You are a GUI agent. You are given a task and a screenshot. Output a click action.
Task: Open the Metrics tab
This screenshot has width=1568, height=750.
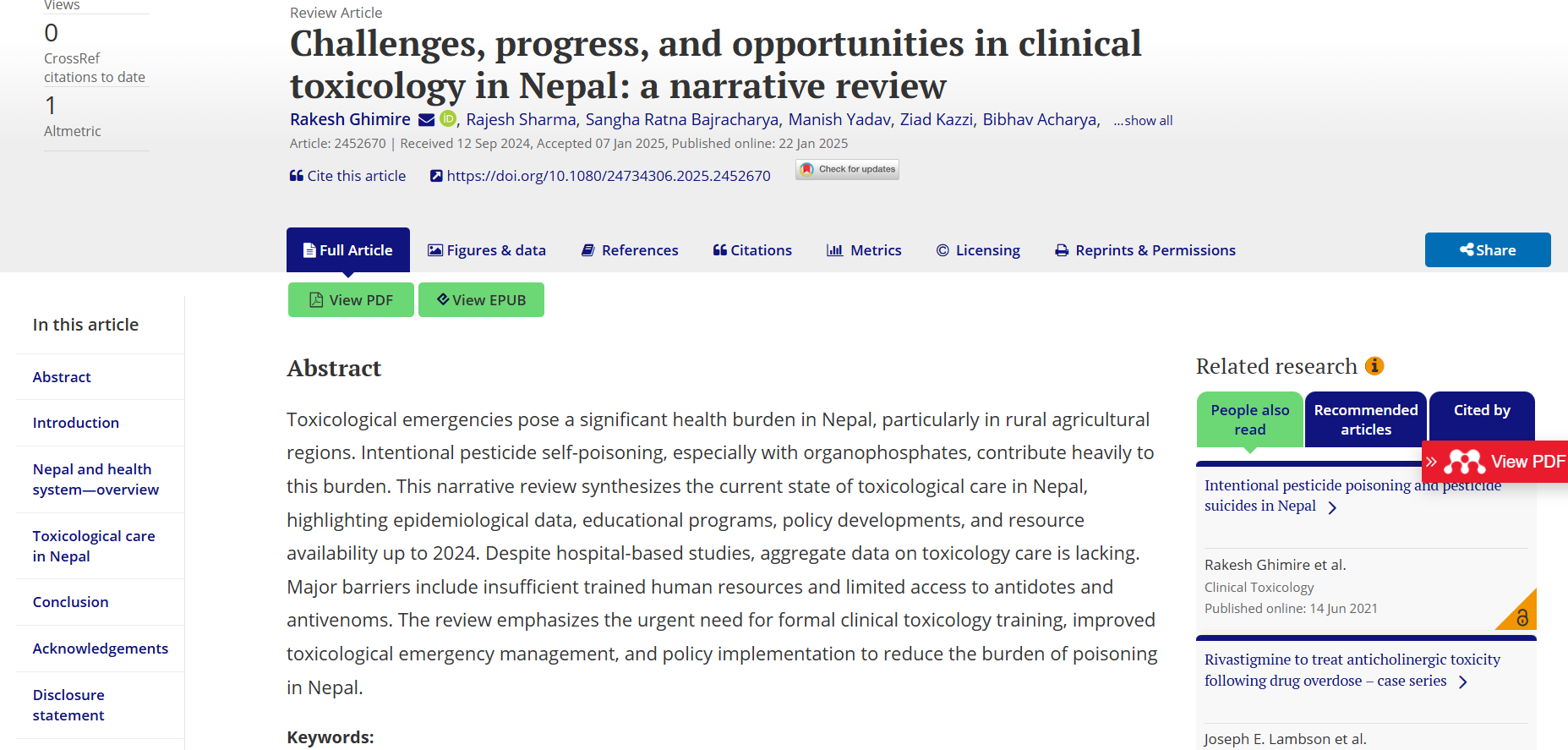click(864, 250)
